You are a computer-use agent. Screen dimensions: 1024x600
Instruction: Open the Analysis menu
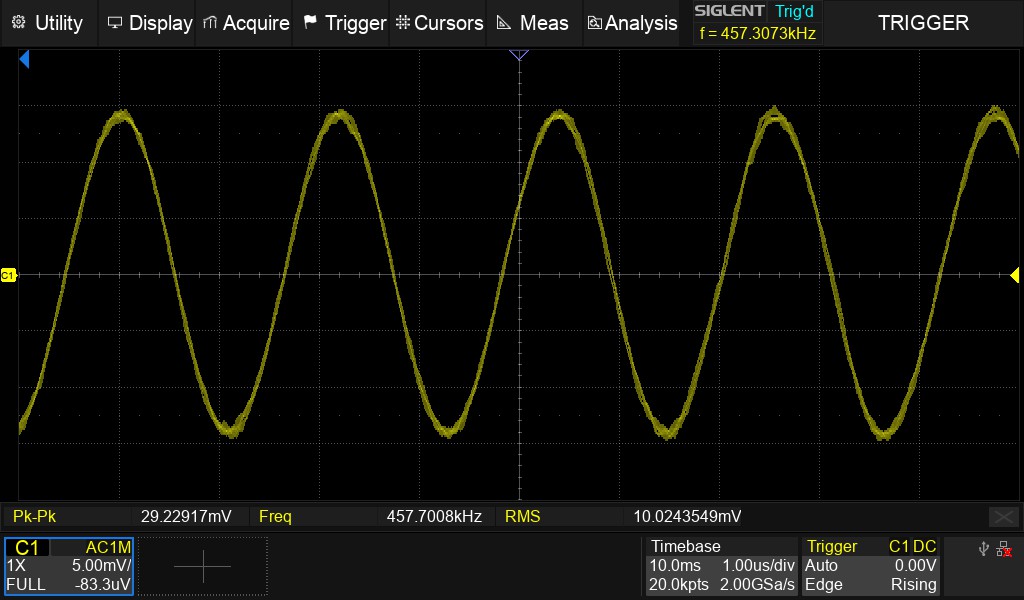coord(632,22)
